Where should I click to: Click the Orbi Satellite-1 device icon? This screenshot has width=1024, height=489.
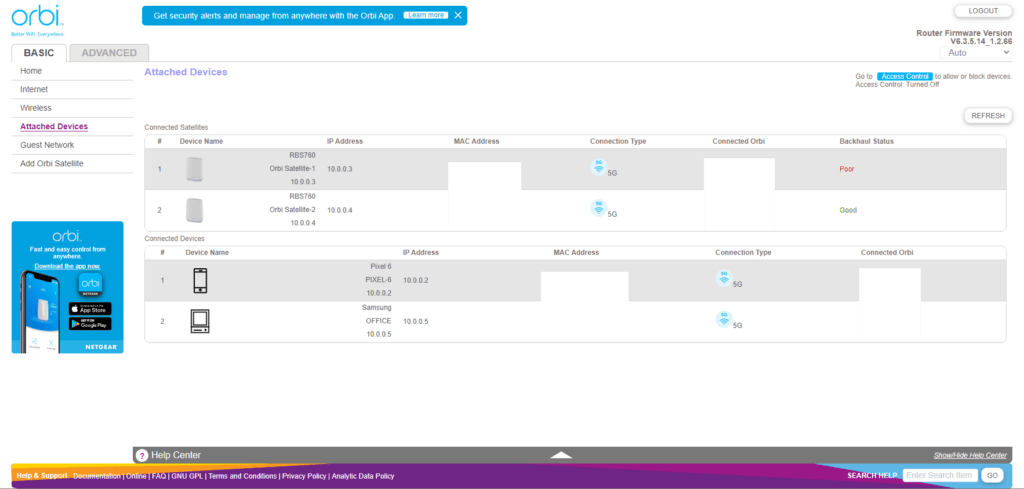coord(194,169)
